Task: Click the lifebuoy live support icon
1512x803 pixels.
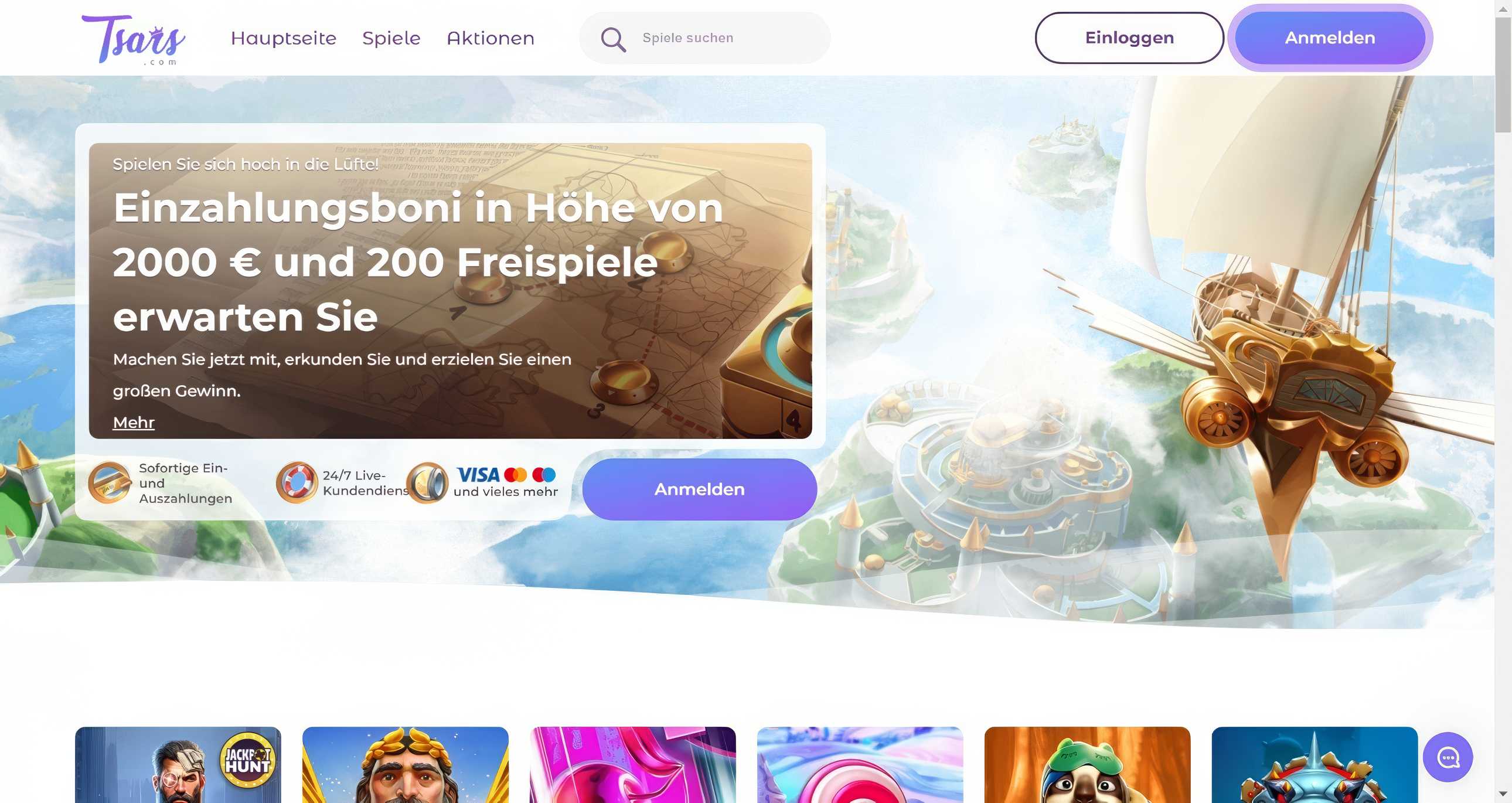Action: tap(297, 482)
